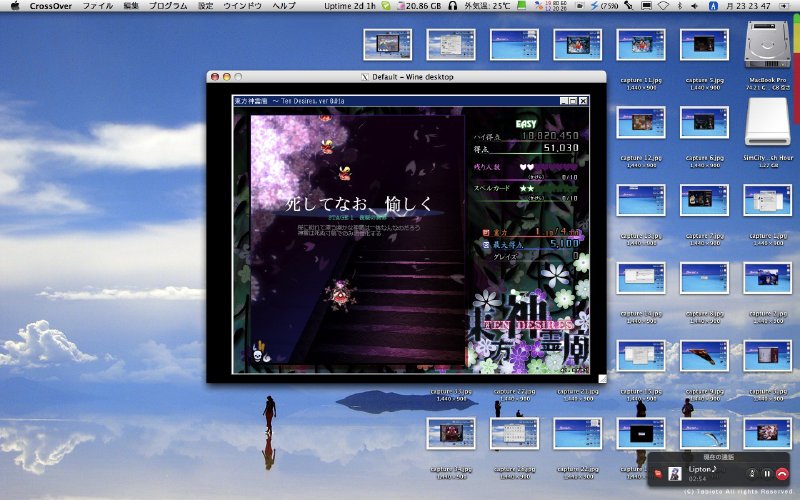Hang up the call with the red button
This screenshot has width=800, height=500.
[x=782, y=473]
